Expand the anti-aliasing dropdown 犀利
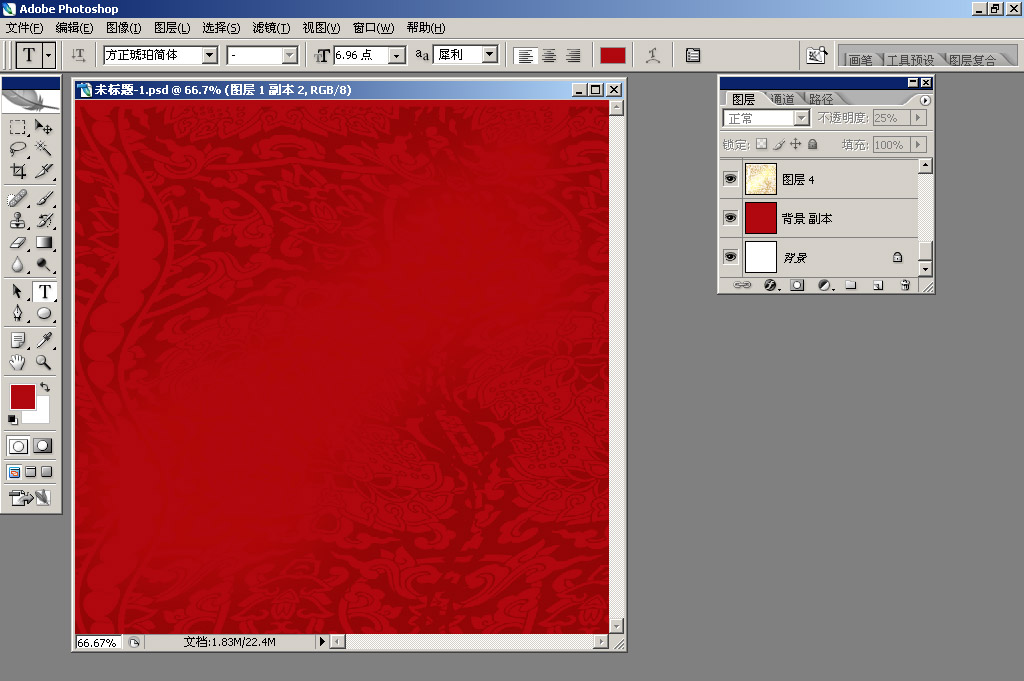 point(489,55)
